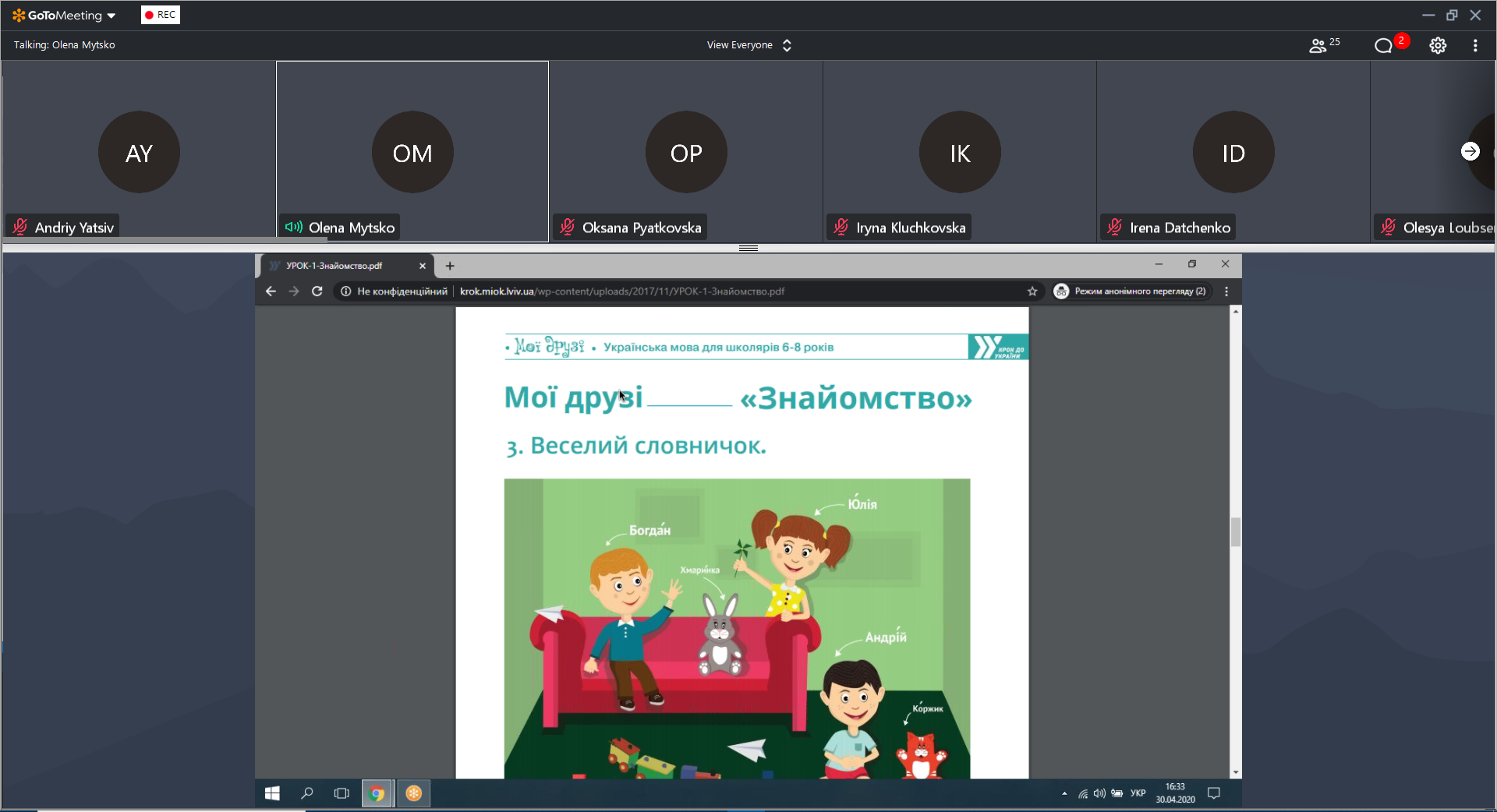This screenshot has width=1497, height=812.
Task: Click the browser address bar URL
Action: 621,291
